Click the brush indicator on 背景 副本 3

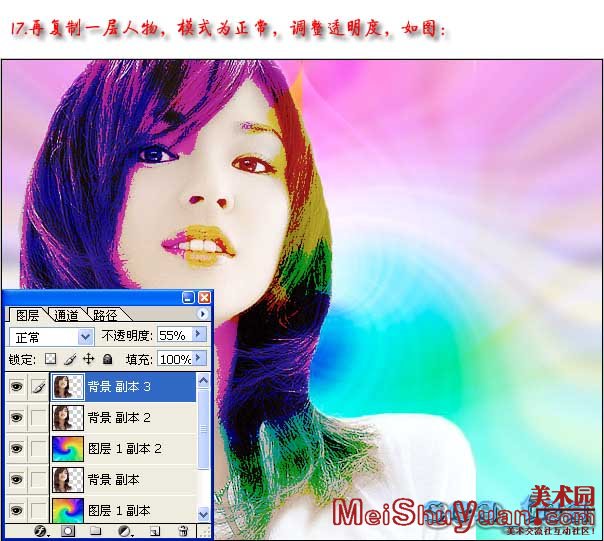coord(39,386)
